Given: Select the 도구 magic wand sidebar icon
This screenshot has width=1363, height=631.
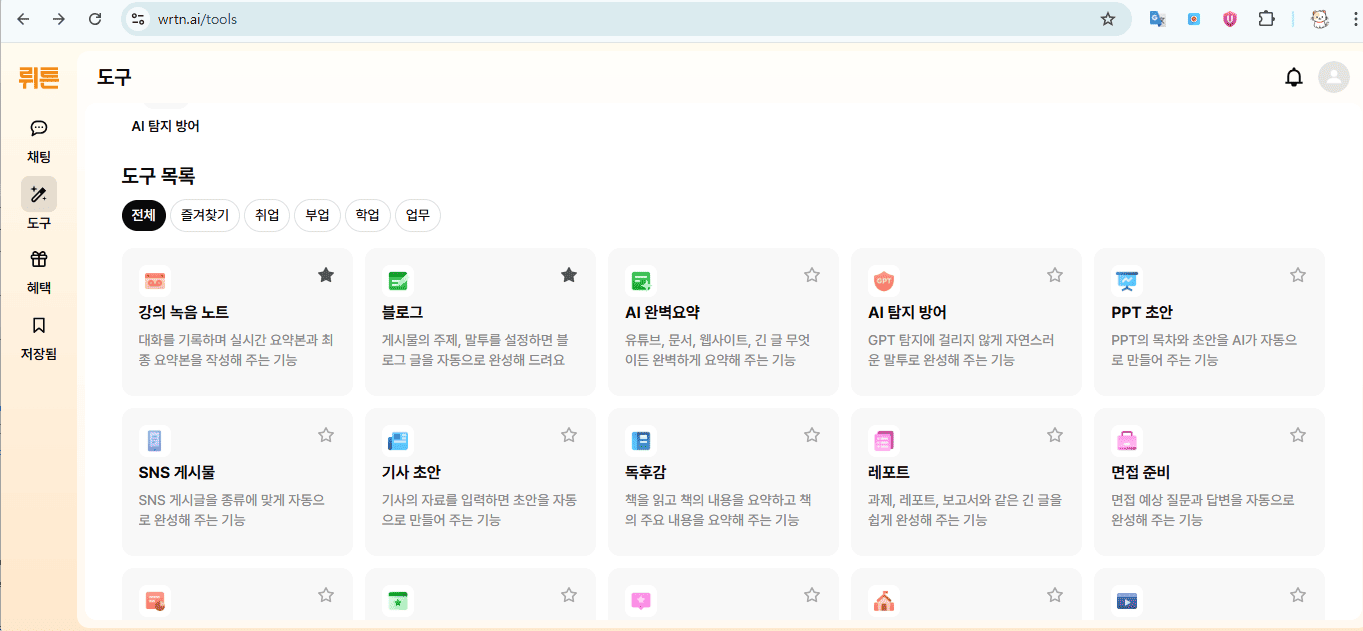Looking at the screenshot, I should point(39,194).
